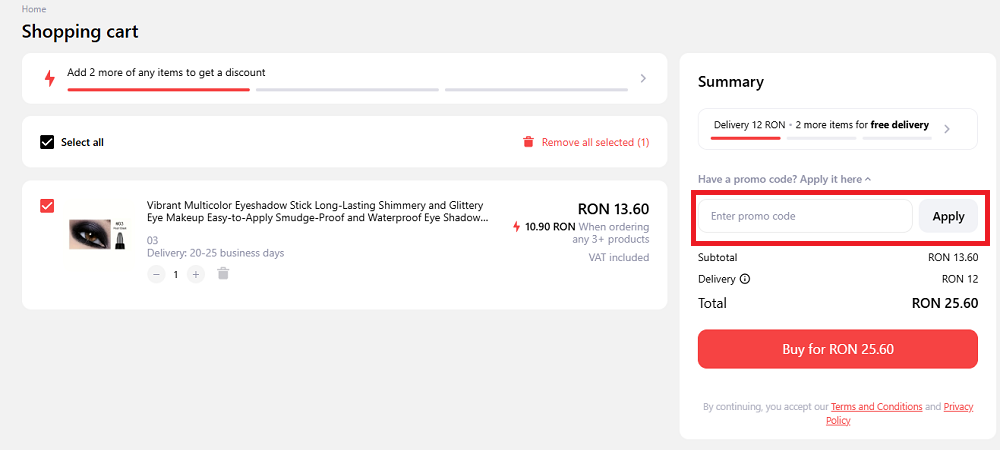This screenshot has width=1000, height=450.
Task: Uncheck the eyeshadow stick item checkbox
Action: coord(47,206)
